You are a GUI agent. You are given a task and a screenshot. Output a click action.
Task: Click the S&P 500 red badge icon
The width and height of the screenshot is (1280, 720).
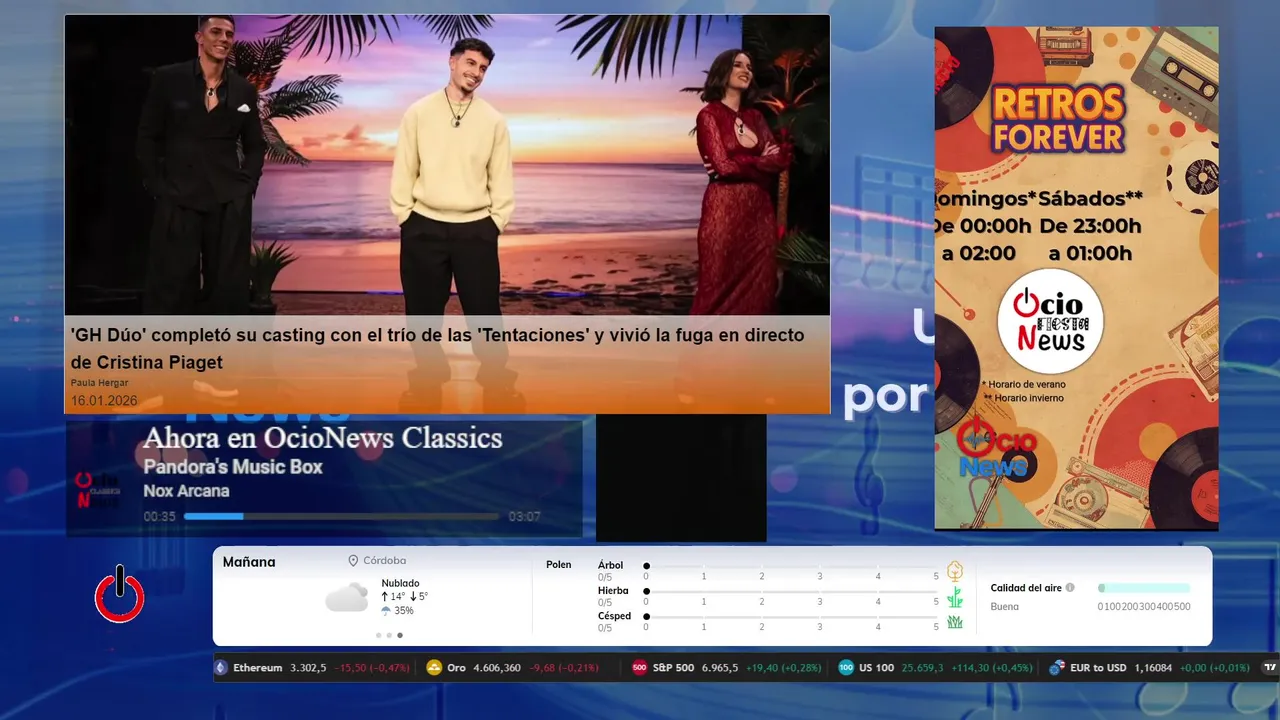(640, 667)
